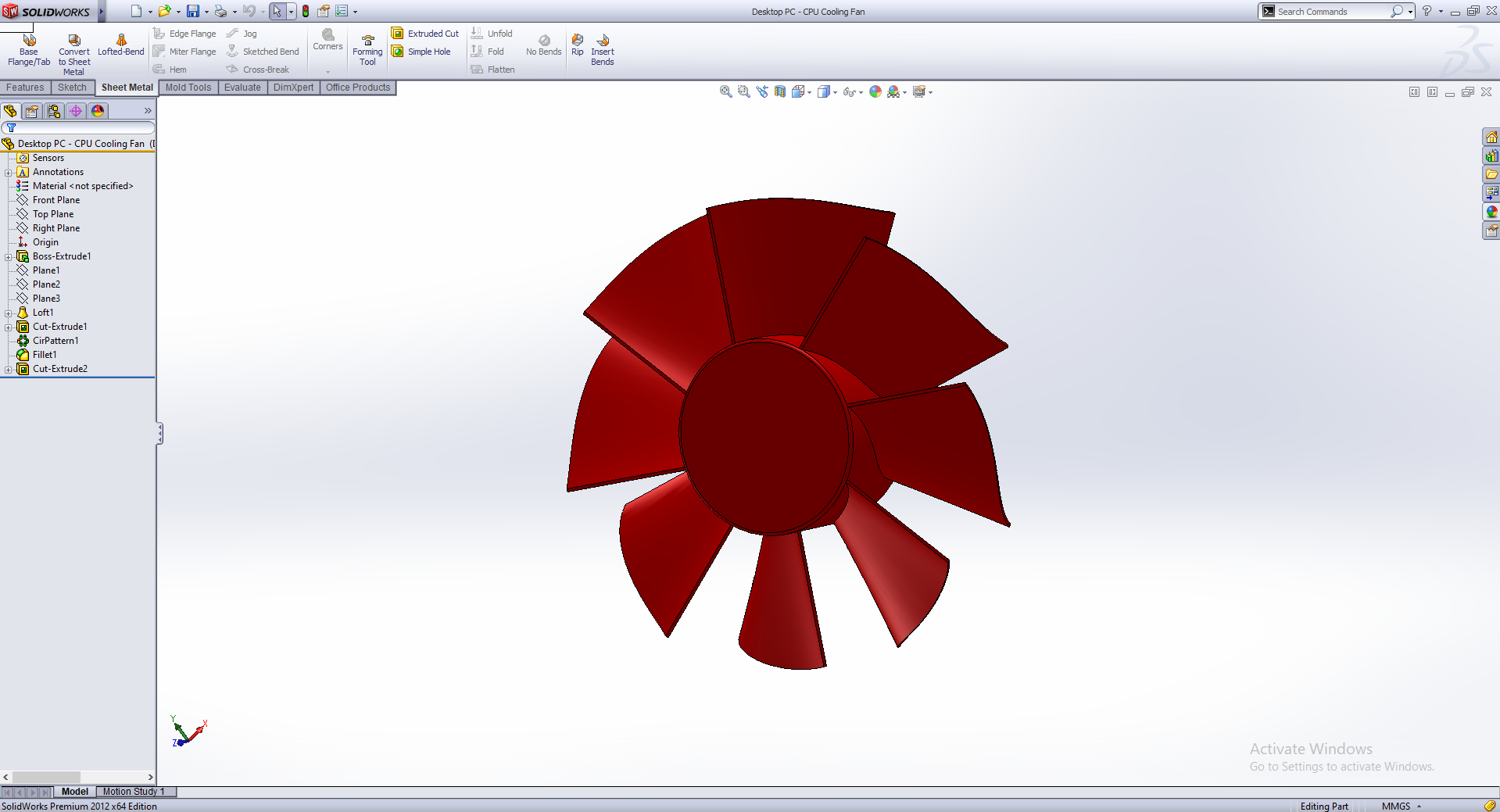Click the Search Commands box

click(x=1333, y=11)
